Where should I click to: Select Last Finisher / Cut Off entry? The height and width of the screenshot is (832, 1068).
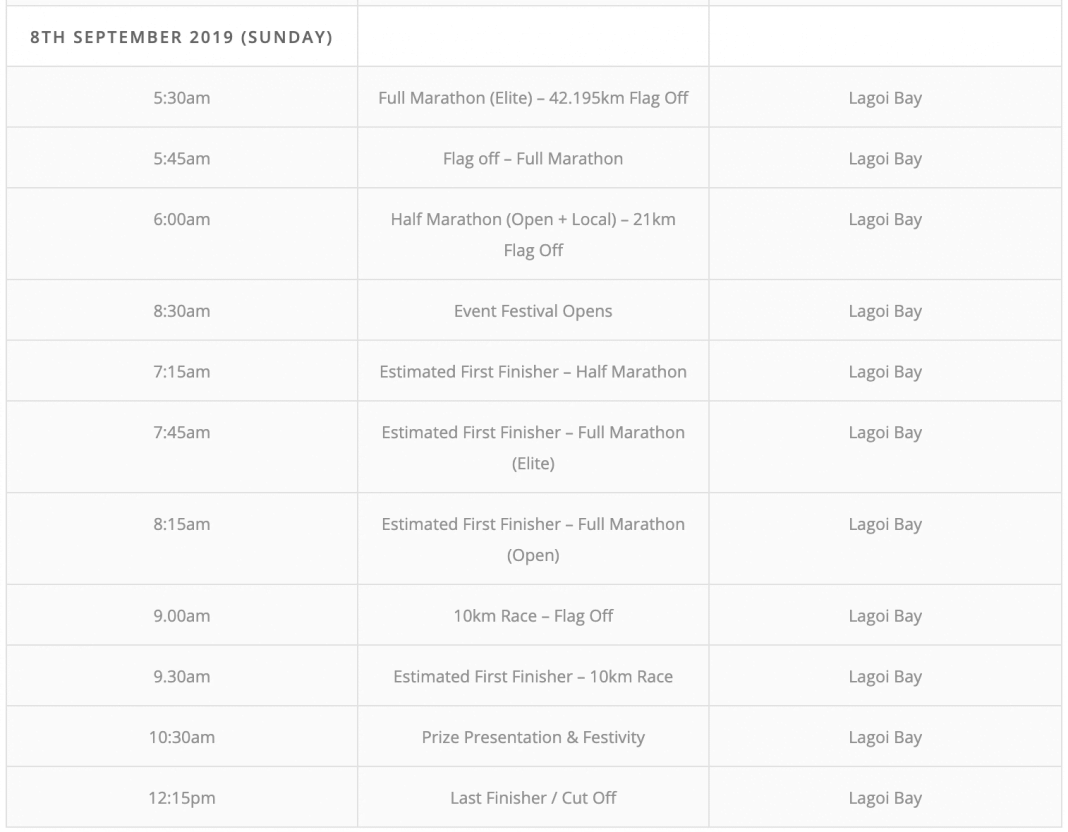(x=533, y=798)
